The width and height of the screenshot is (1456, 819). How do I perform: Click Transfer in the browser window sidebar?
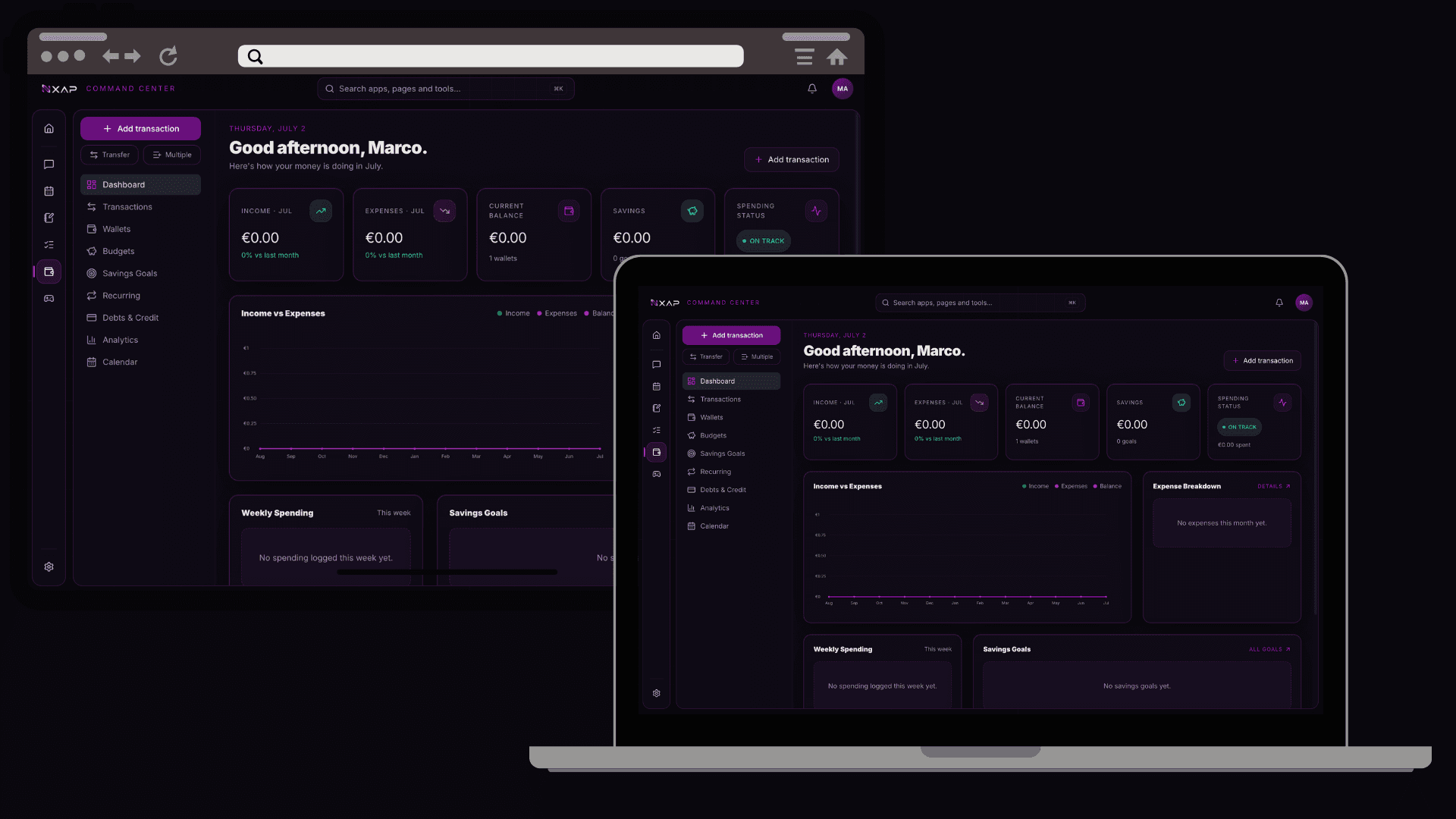[x=110, y=155]
